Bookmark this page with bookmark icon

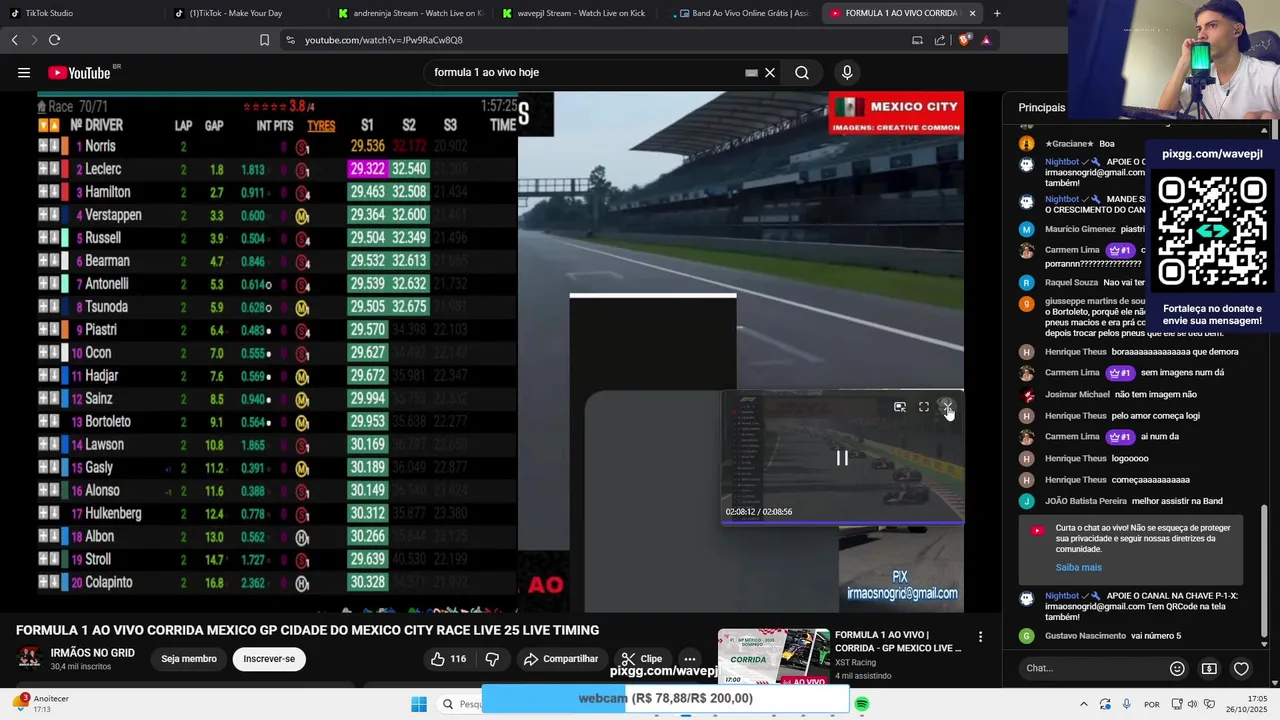(264, 40)
